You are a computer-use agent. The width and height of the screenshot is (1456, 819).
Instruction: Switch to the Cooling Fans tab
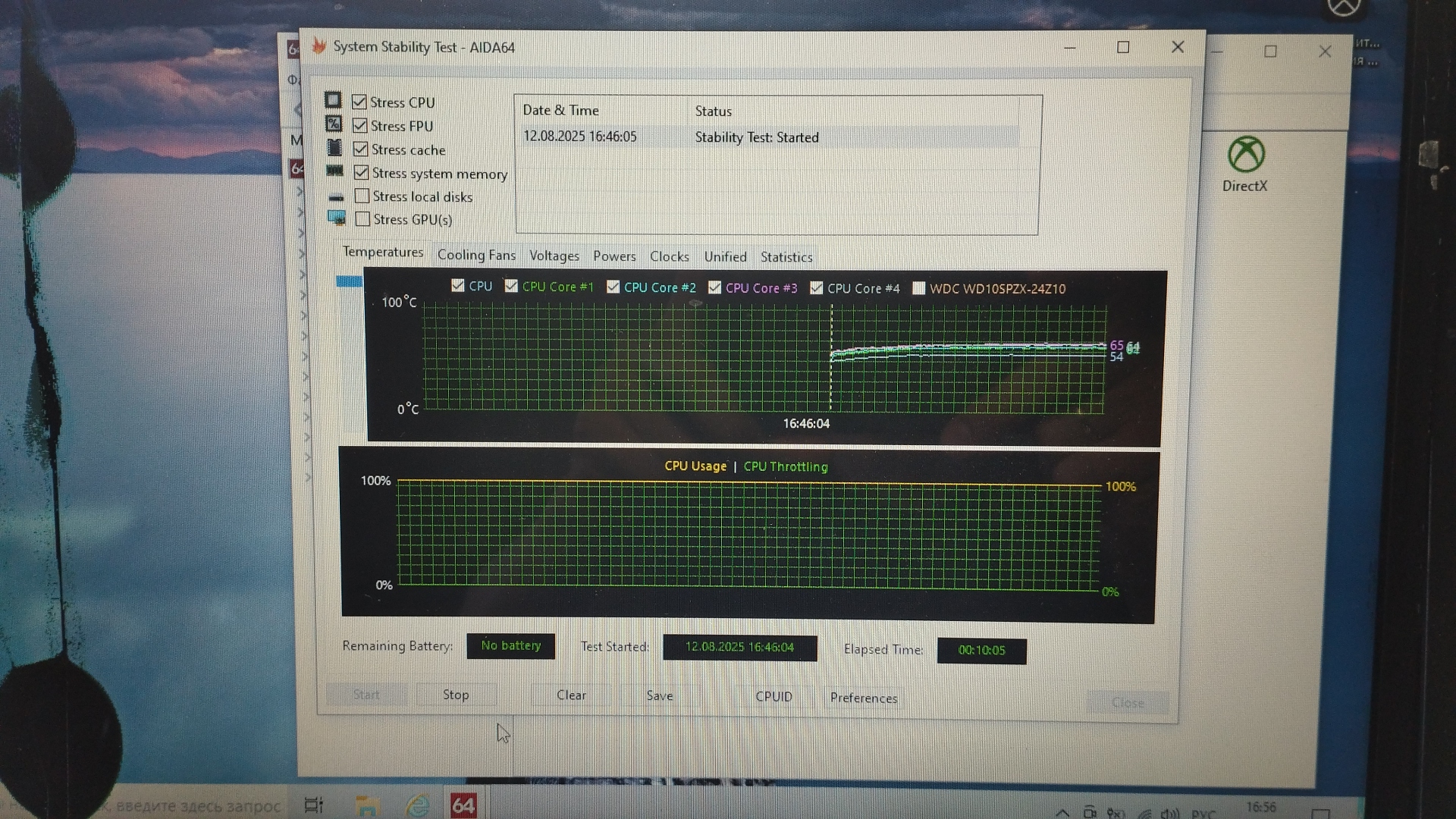tap(476, 256)
